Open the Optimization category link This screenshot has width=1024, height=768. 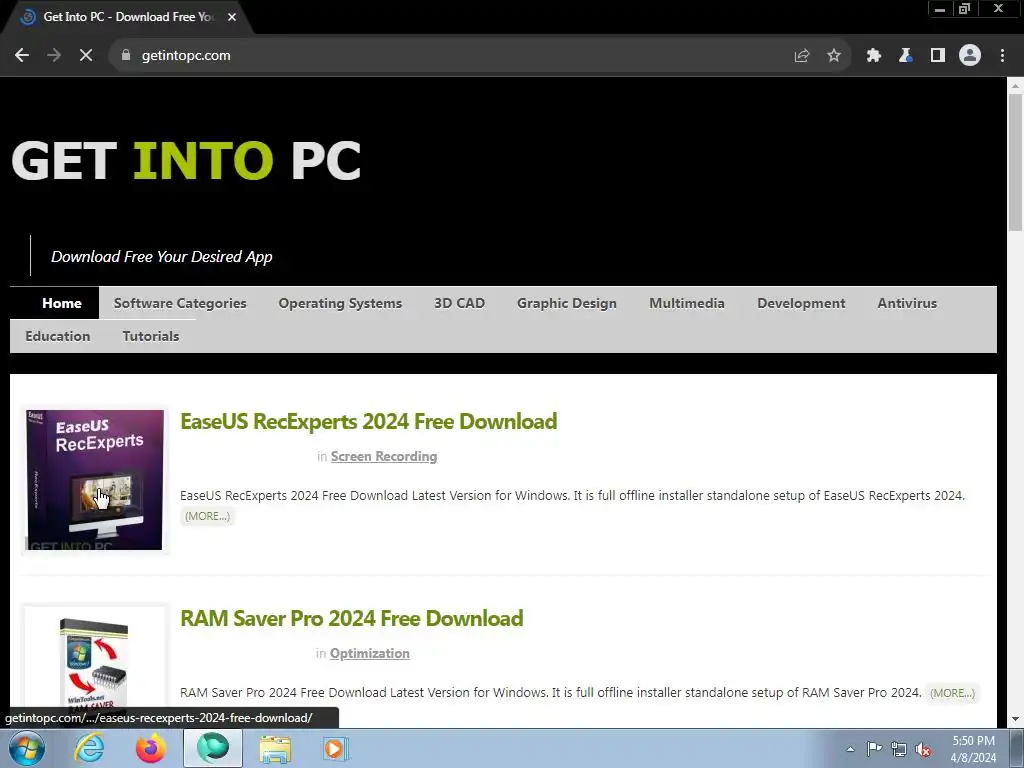(370, 653)
